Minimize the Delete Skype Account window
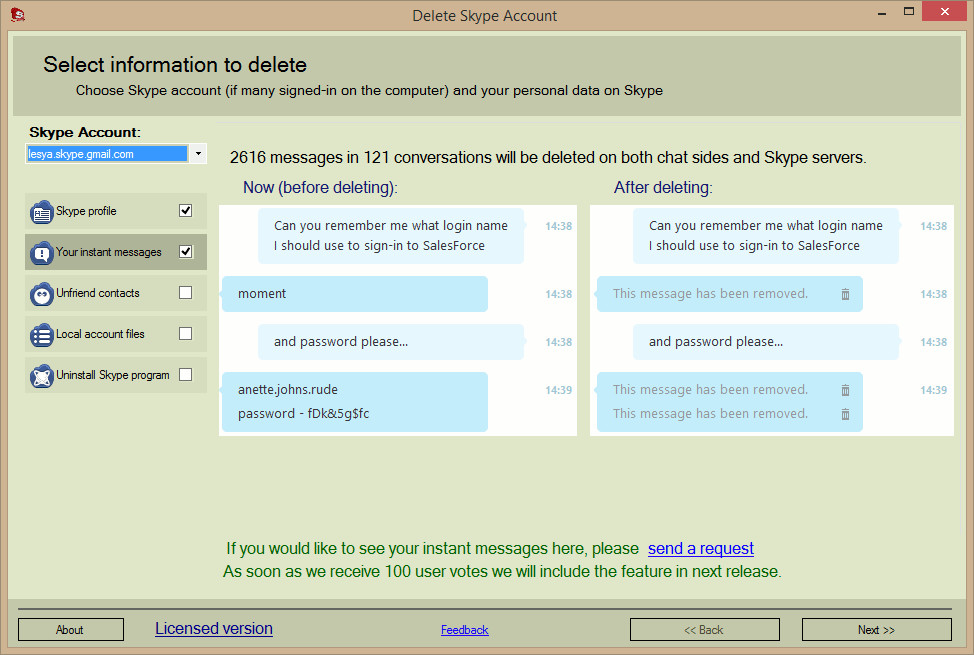The width and height of the screenshot is (974, 655). (x=882, y=12)
